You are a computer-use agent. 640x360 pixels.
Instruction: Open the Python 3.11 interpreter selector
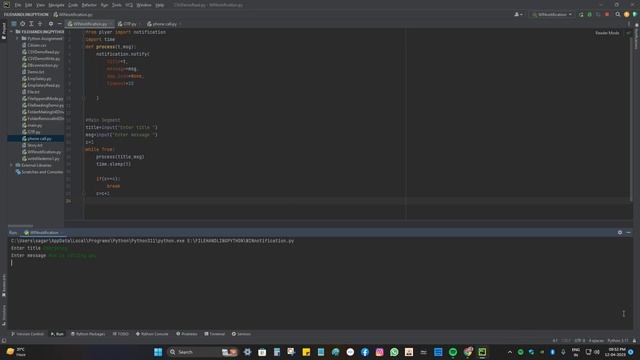click(618, 340)
